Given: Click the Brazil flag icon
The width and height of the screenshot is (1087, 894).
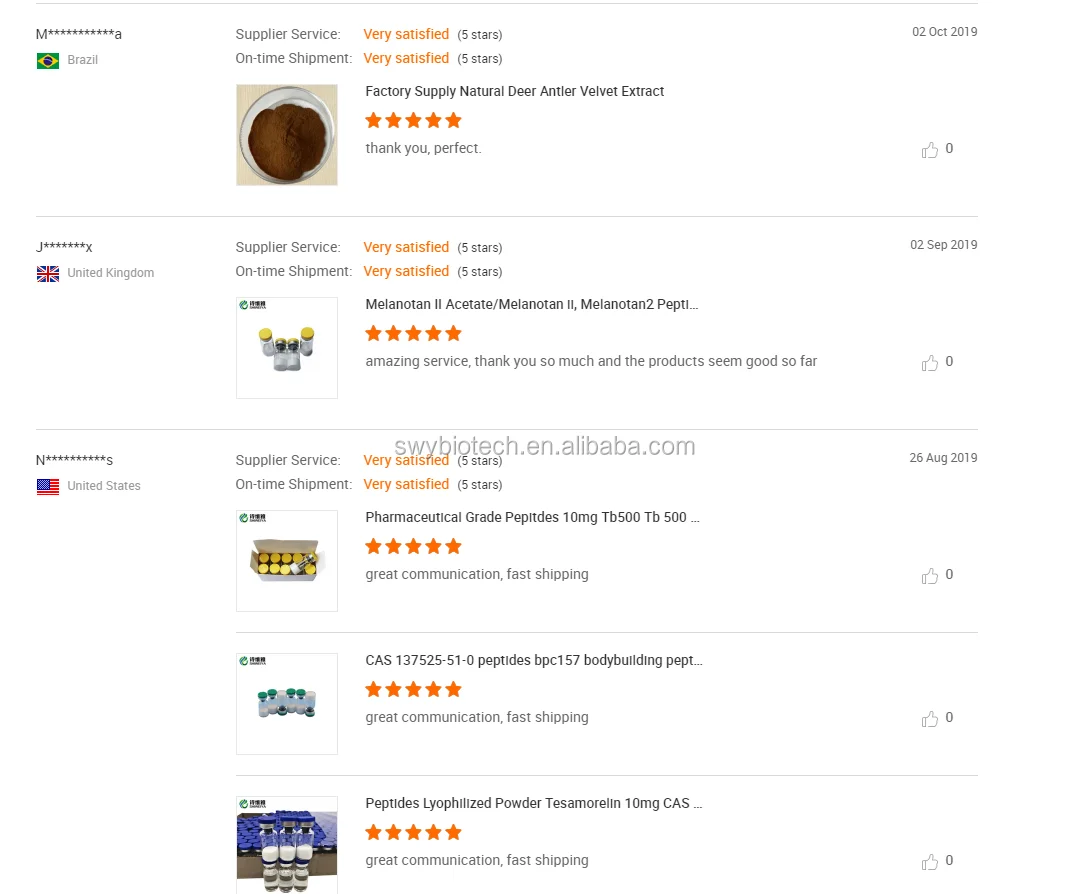Looking at the screenshot, I should point(48,61).
